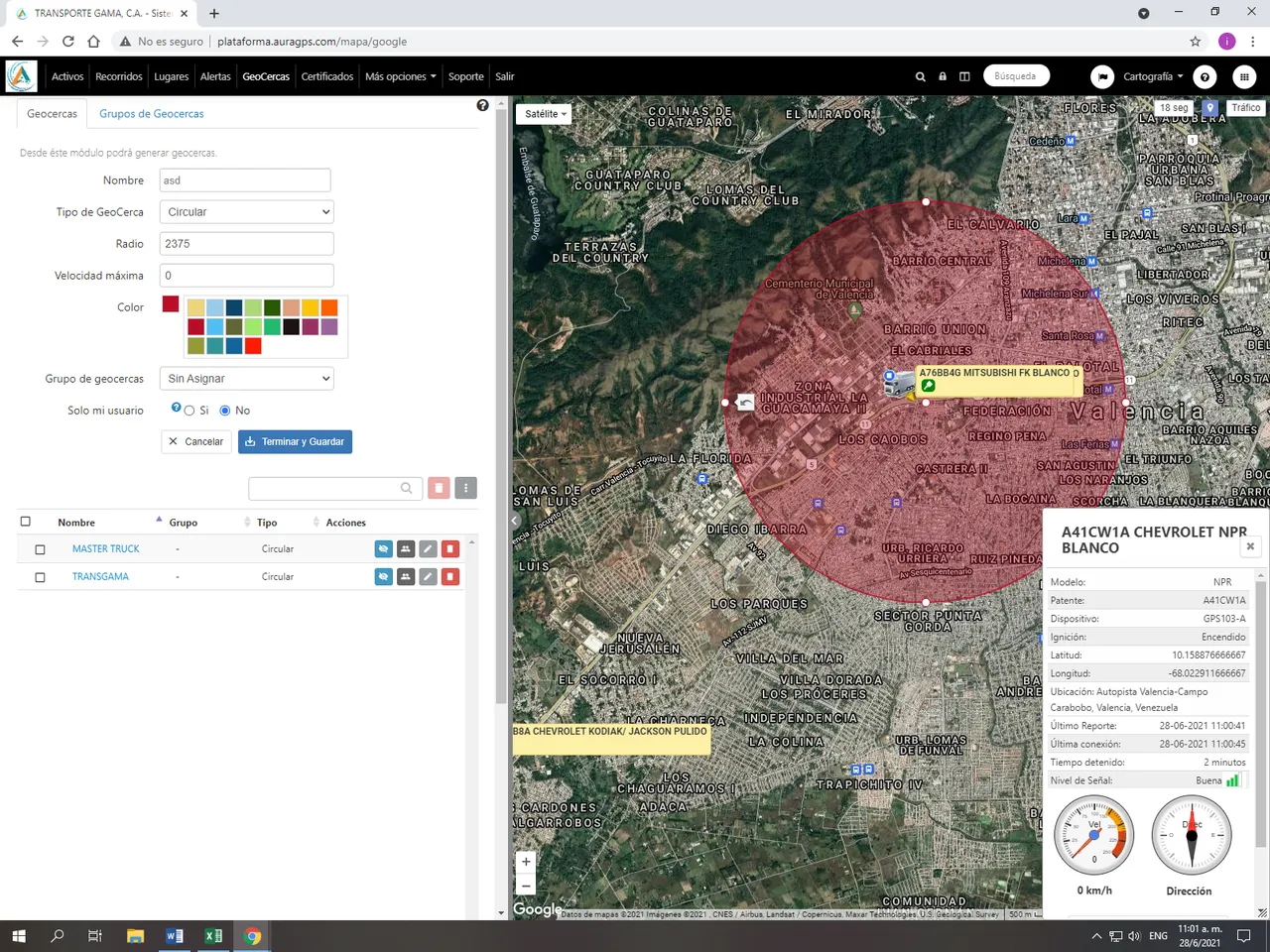Sort table by Grupo column
Image resolution: width=1270 pixels, height=952 pixels.
point(184,523)
